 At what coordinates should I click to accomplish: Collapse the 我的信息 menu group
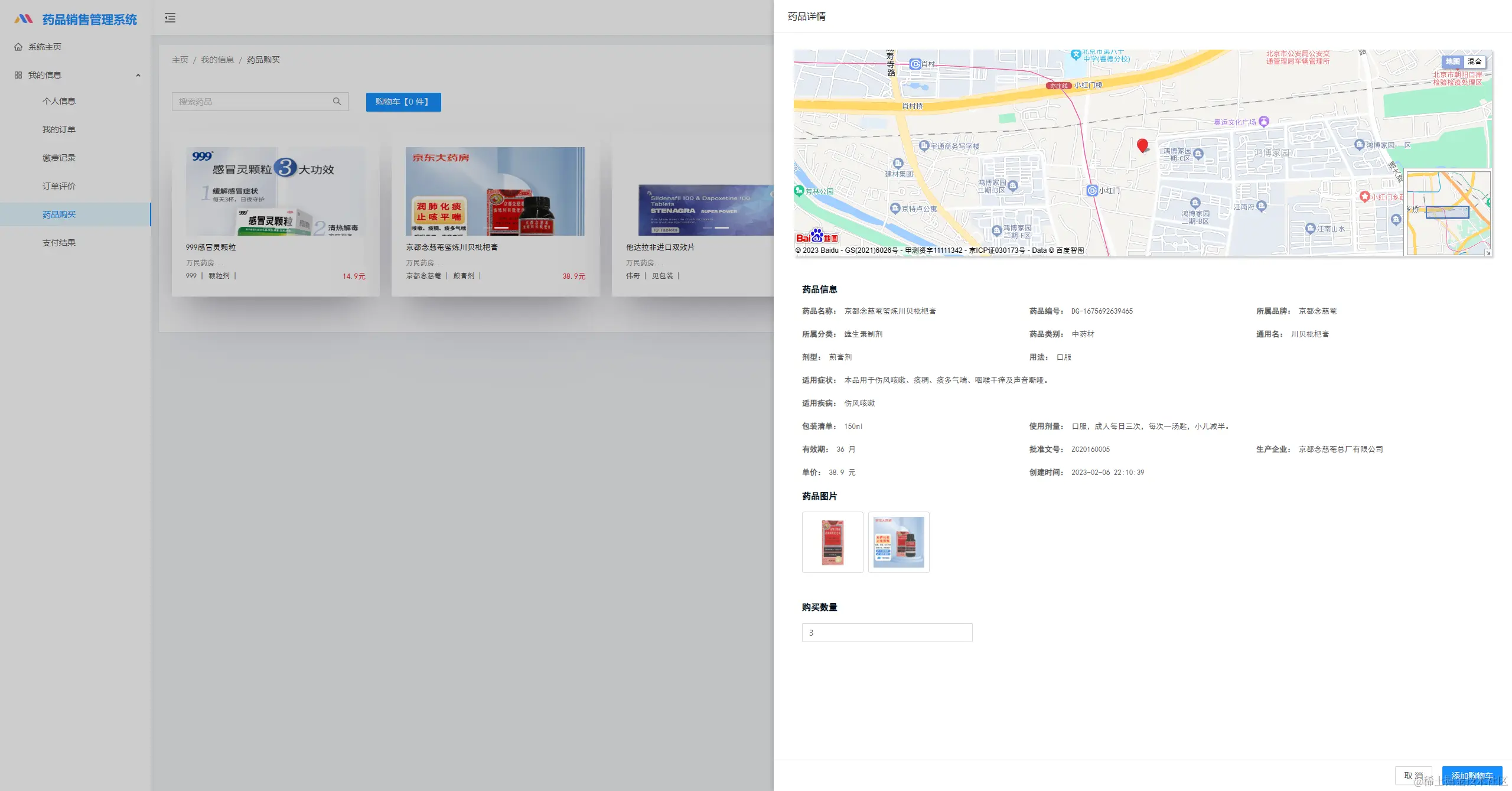click(x=138, y=75)
